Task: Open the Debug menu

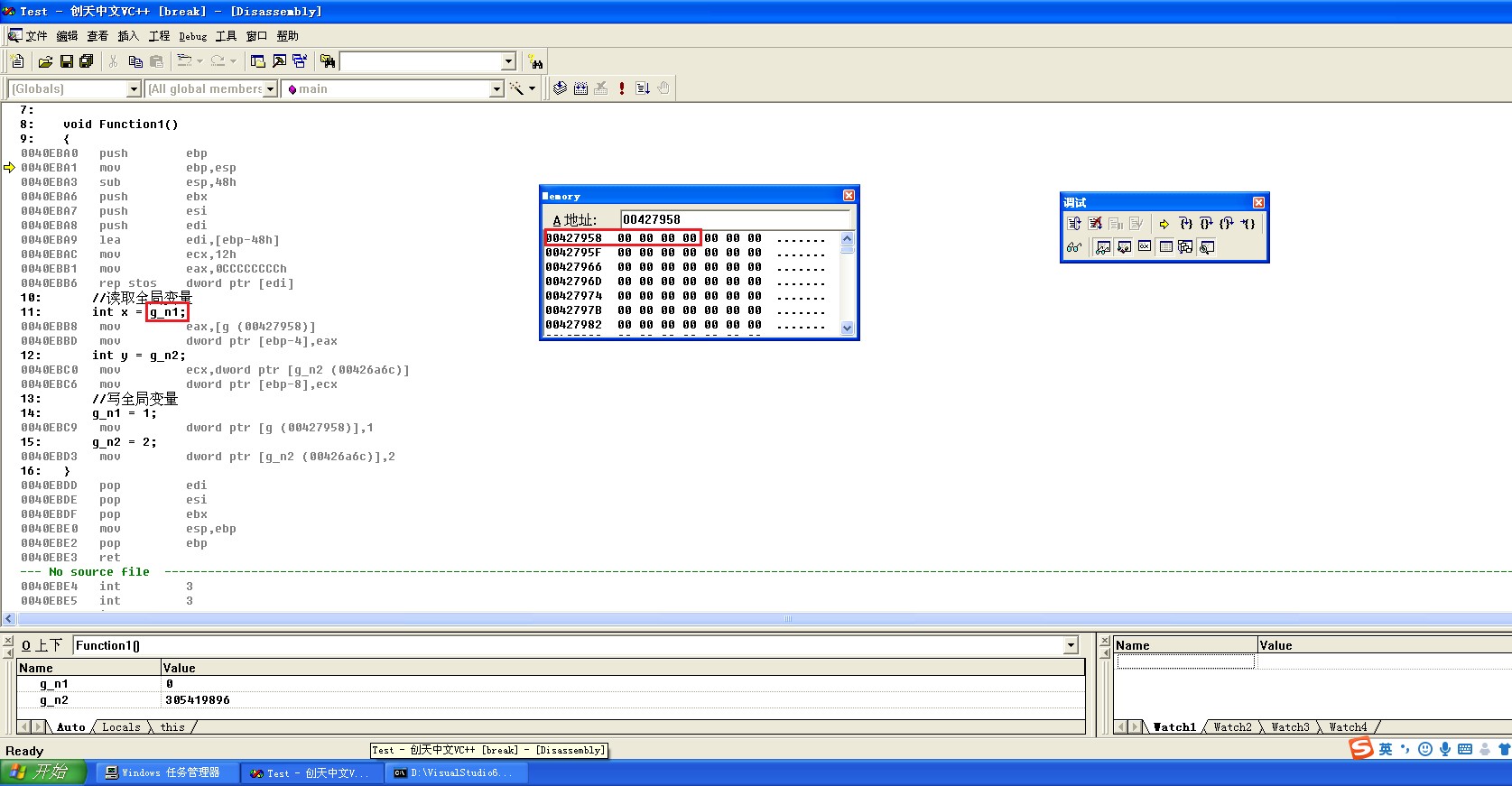Action: [192, 36]
